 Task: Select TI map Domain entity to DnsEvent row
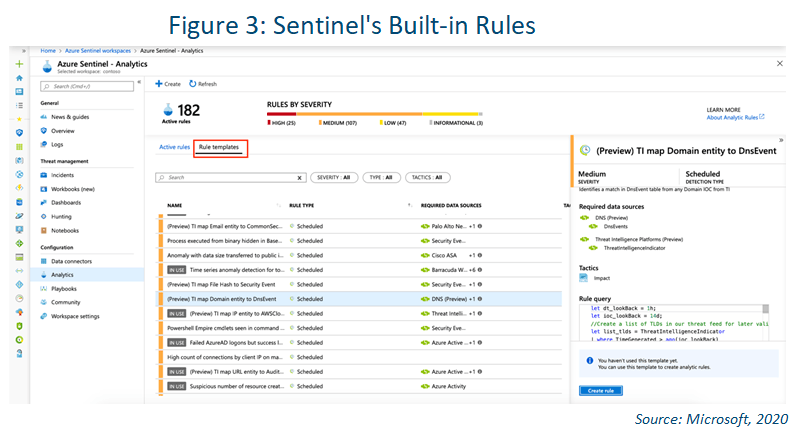360,299
